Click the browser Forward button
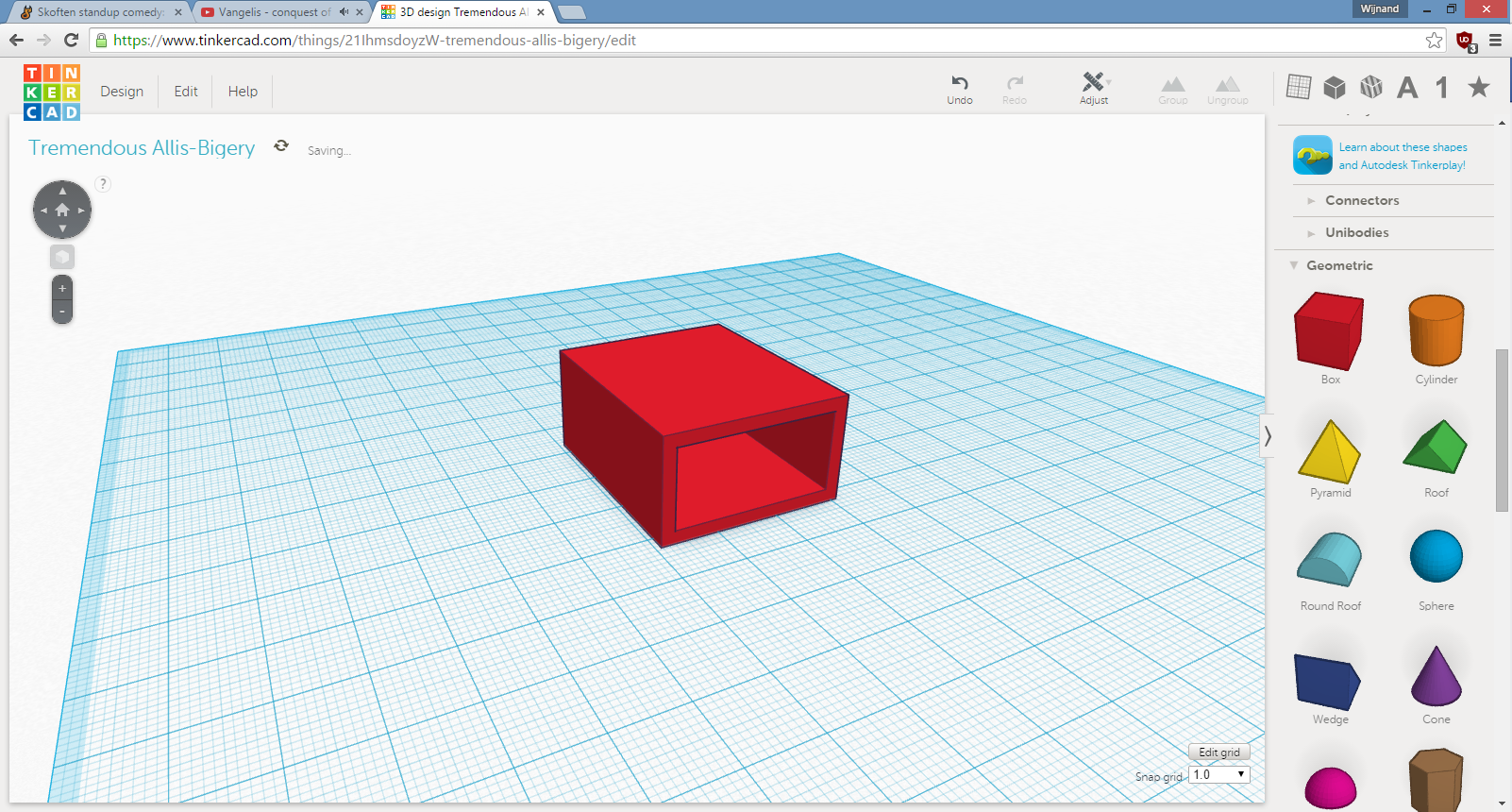Image resolution: width=1512 pixels, height=812 pixels. point(43,40)
